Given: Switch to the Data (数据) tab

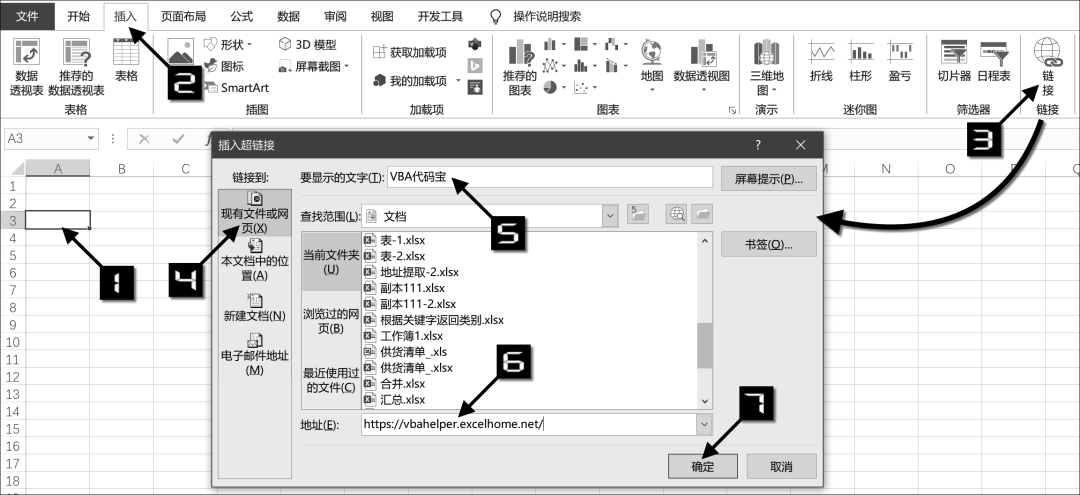Looking at the screenshot, I should [288, 17].
